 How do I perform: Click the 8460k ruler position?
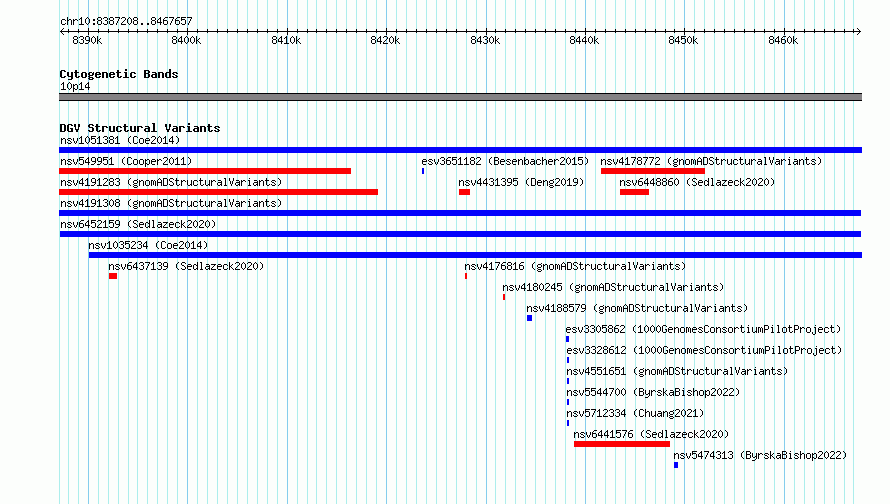[x=783, y=40]
